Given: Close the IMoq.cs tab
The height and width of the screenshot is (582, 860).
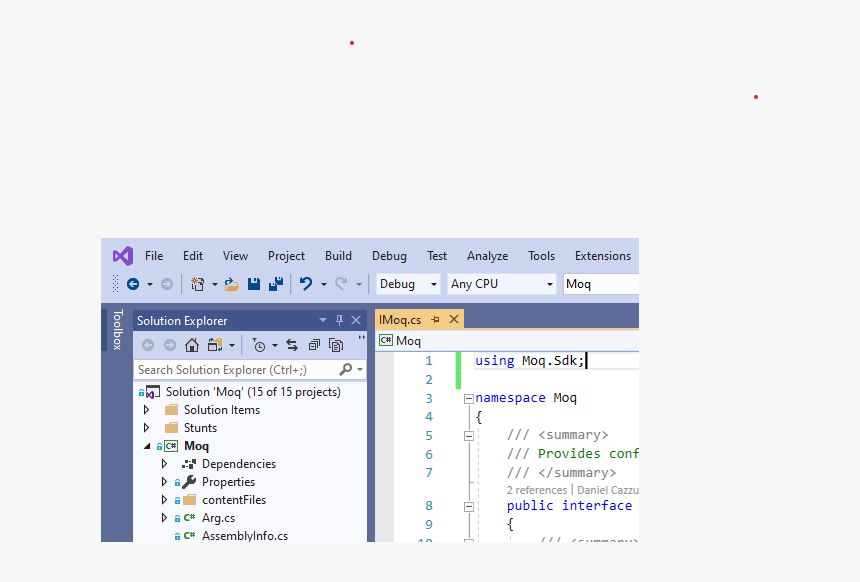Looking at the screenshot, I should tap(454, 319).
